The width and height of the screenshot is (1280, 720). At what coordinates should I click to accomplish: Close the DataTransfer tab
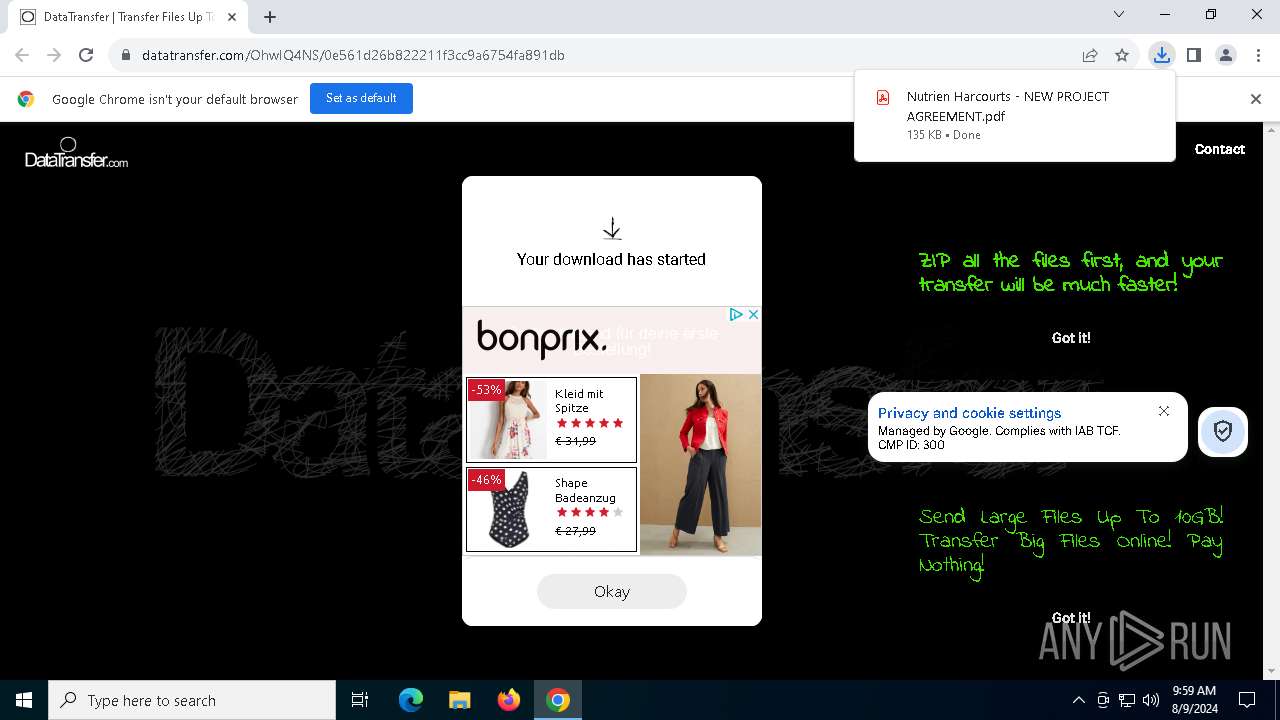[x=232, y=17]
